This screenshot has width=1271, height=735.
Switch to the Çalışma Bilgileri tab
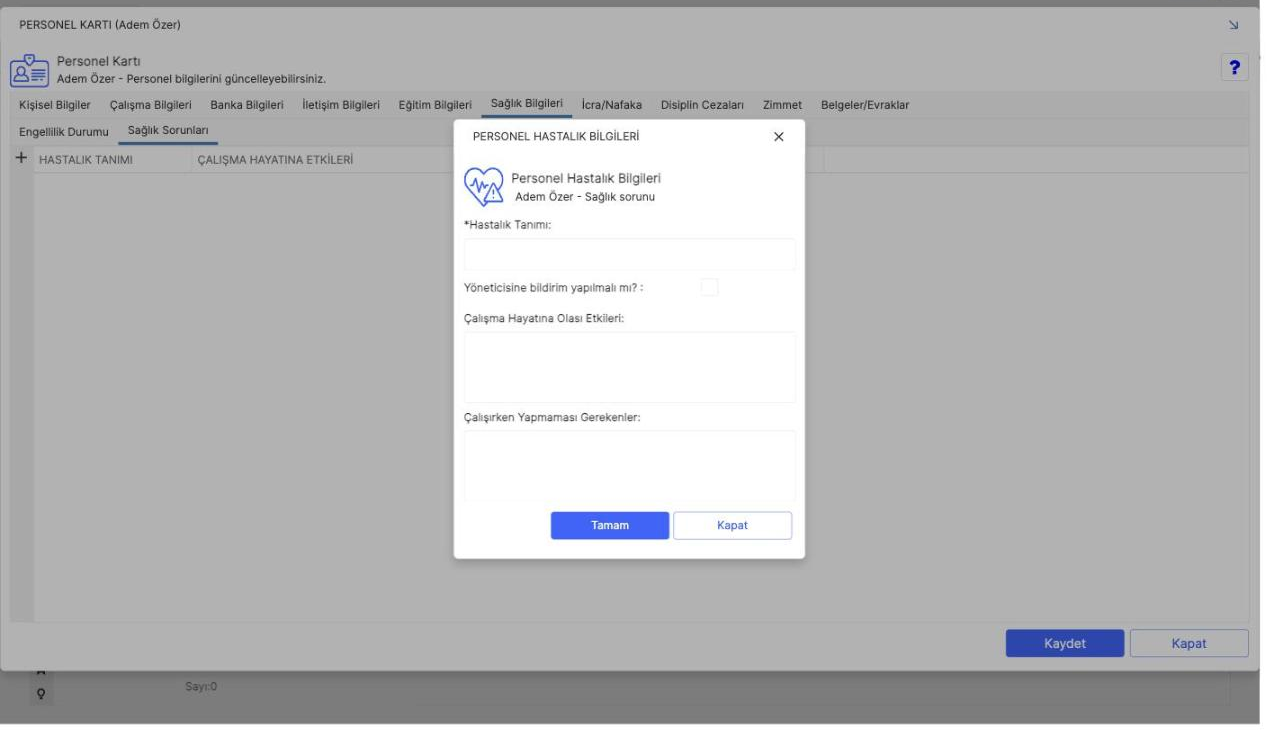tap(151, 105)
